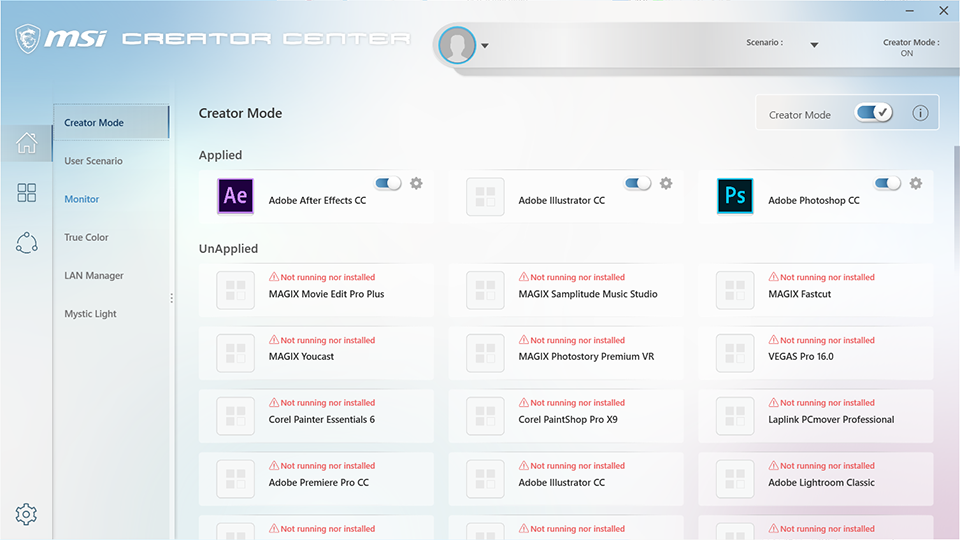The image size is (960, 540).
Task: Click placeholder icon of MAGIX Photostory Premium VR
Action: pyautogui.click(x=486, y=353)
